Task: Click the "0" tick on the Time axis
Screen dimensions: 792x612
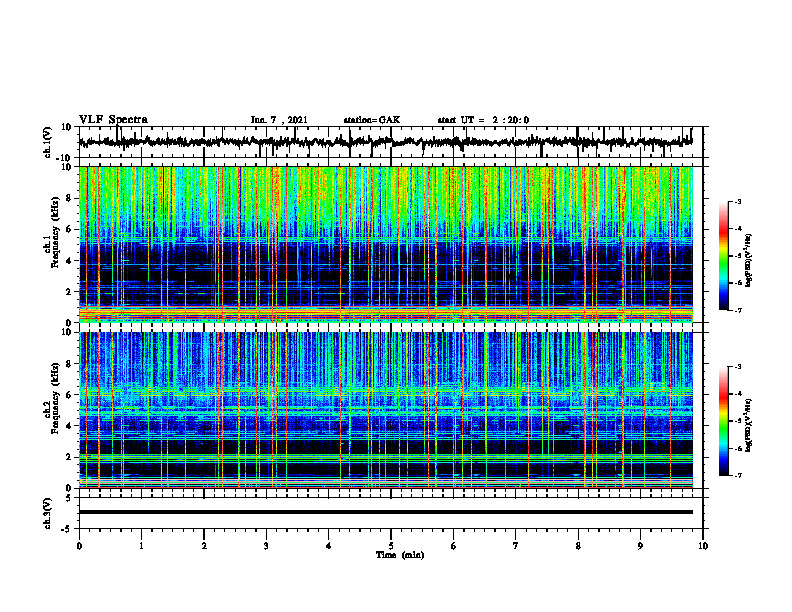Action: [79, 546]
